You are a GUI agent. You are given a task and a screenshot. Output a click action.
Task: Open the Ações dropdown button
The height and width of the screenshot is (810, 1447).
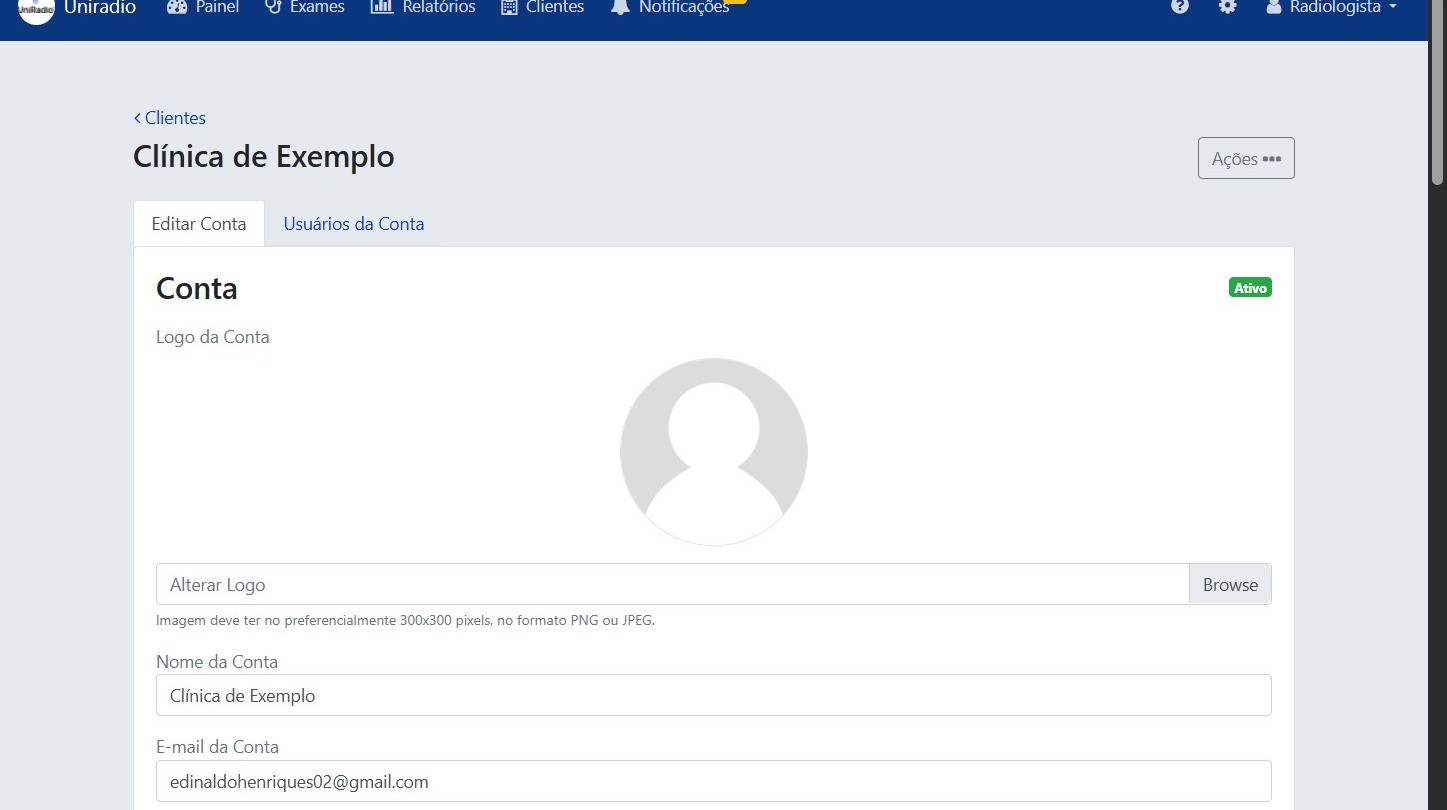(1245, 158)
